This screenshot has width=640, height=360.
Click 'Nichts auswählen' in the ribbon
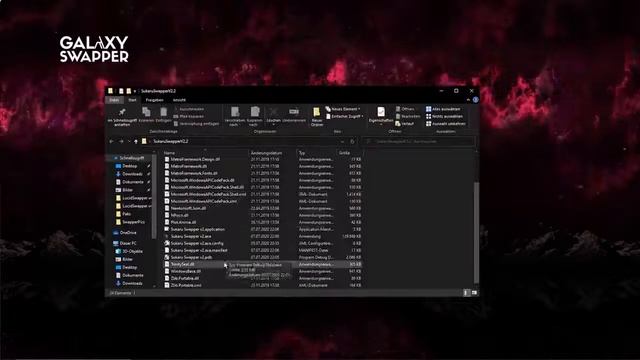pyautogui.click(x=444, y=116)
